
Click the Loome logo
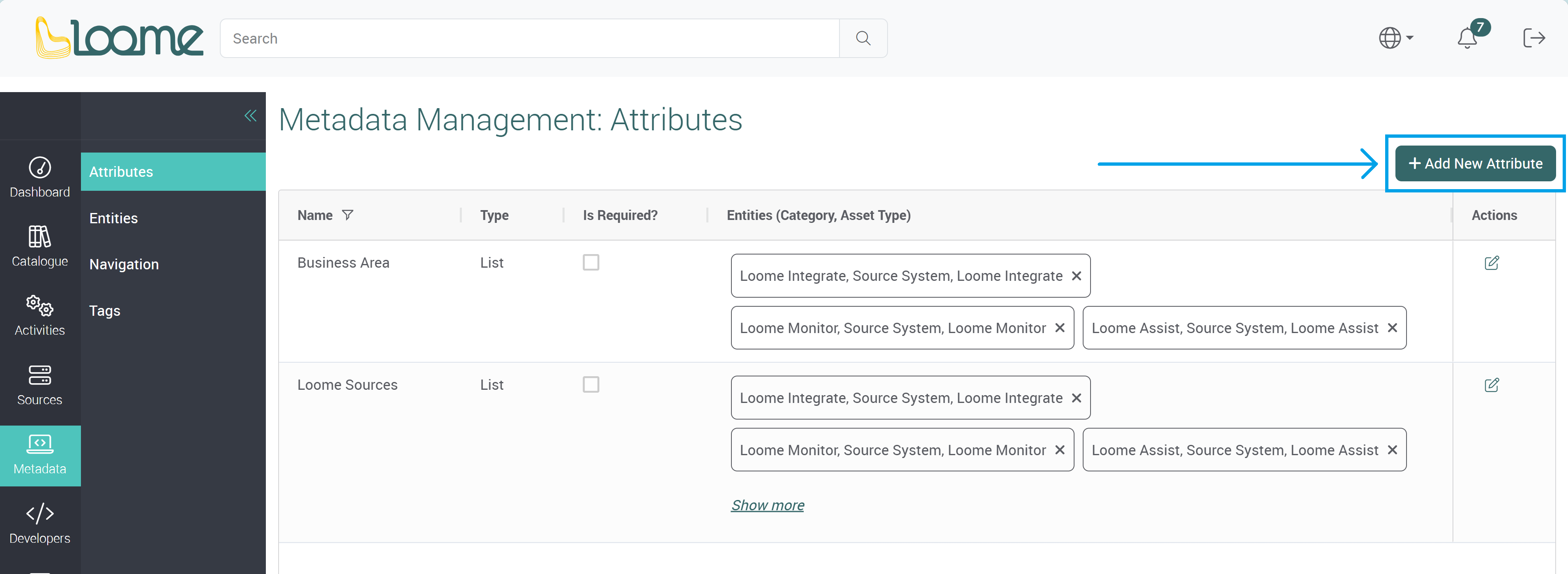119,38
